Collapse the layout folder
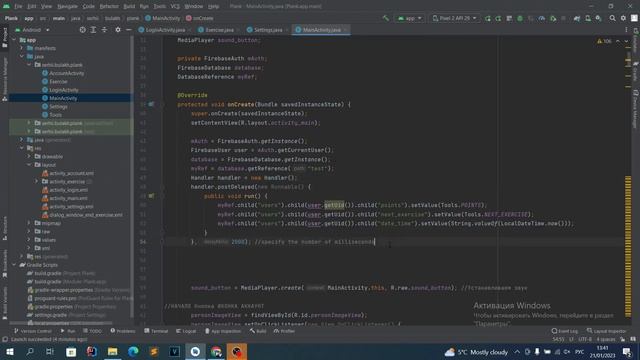Screen dimensions: 640x360 click(x=29, y=165)
